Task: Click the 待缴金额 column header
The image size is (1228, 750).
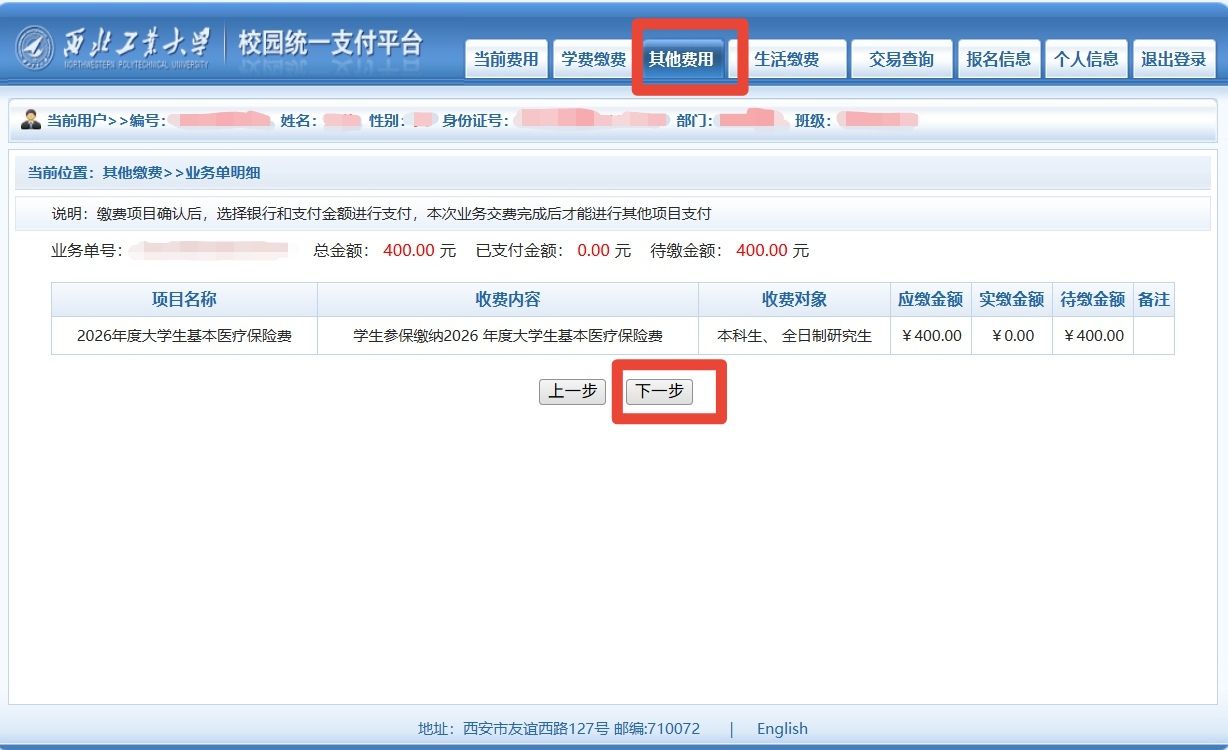Action: click(1092, 299)
